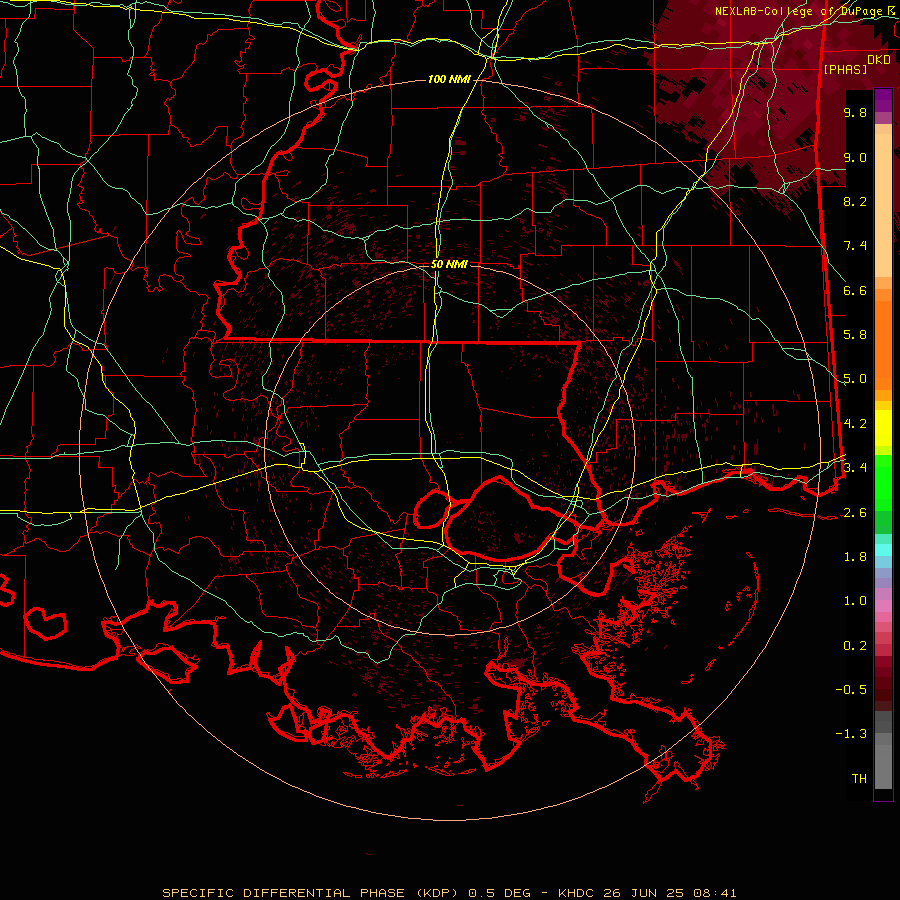Click the "5.8" scale value
The height and width of the screenshot is (900, 900).
[855, 335]
